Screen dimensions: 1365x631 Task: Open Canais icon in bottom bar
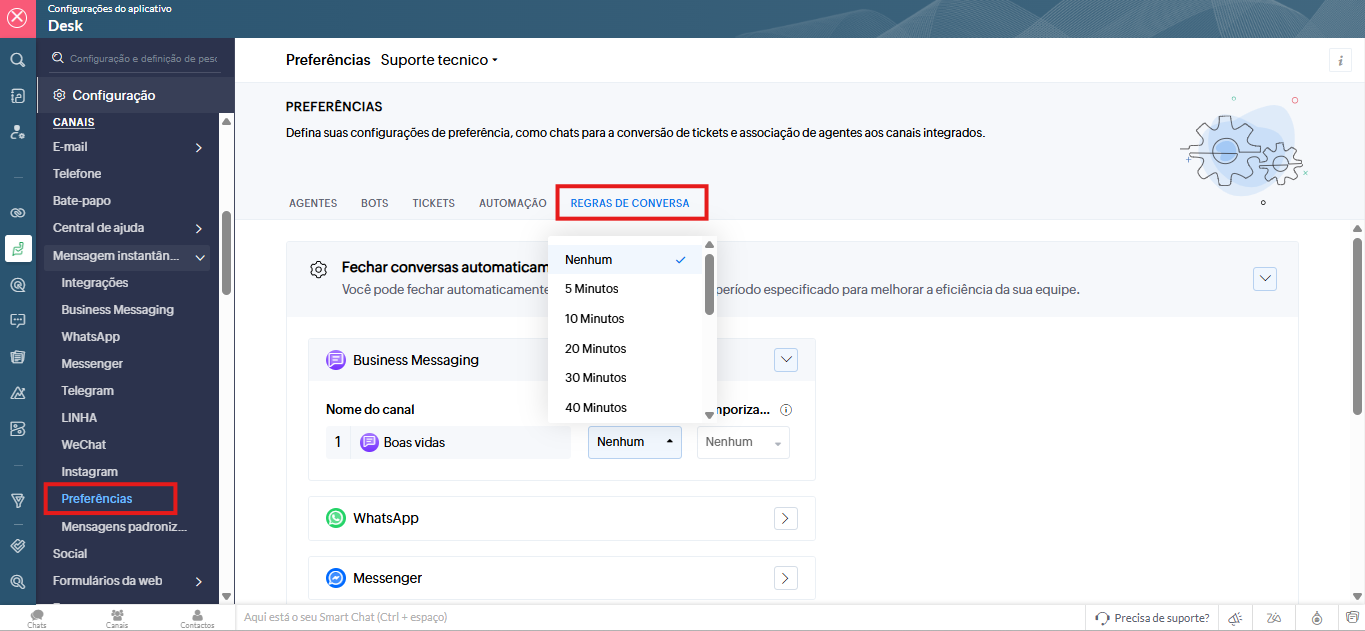tap(117, 617)
